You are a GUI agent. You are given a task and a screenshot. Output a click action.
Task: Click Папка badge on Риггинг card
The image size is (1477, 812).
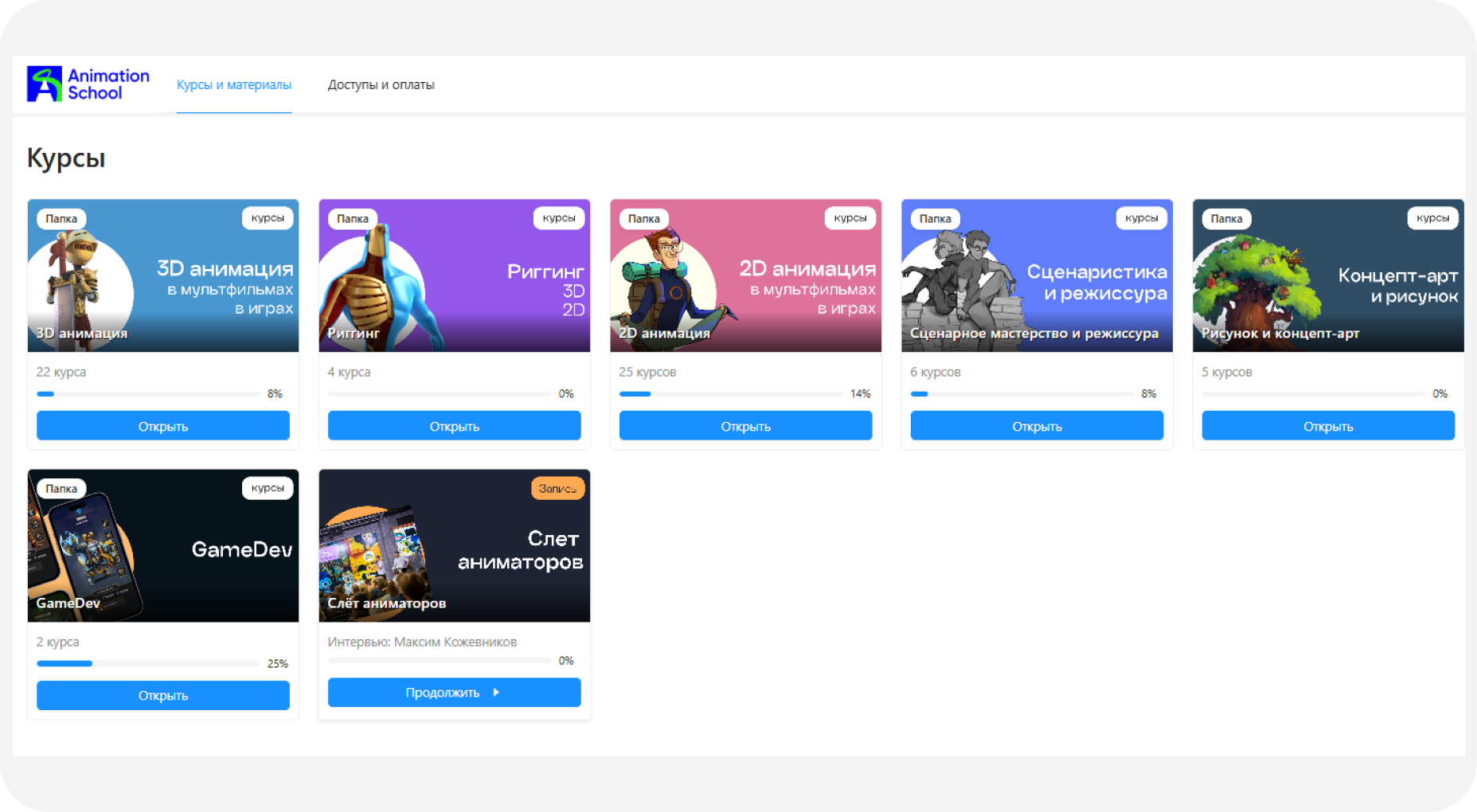coord(353,219)
